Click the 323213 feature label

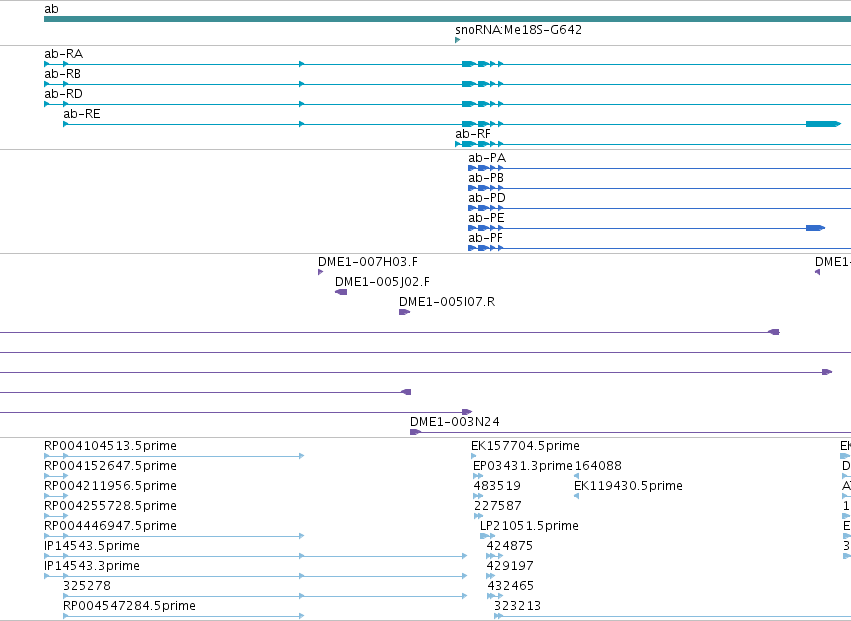click(x=517, y=606)
